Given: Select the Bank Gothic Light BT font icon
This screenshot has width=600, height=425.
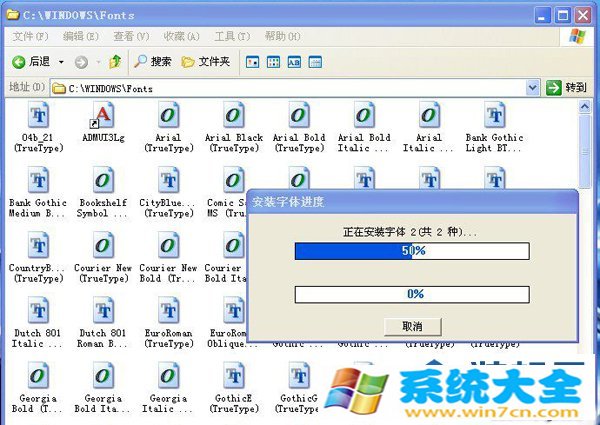Looking at the screenshot, I should (494, 115).
